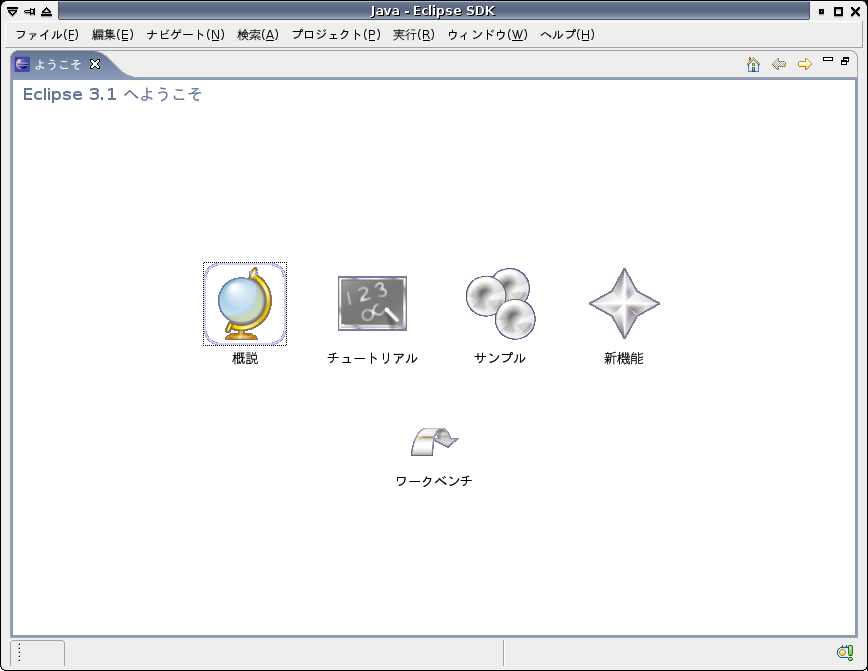Viewport: 868px width, 671px height.
Task: Click the 新機能 label link
Action: [624, 358]
